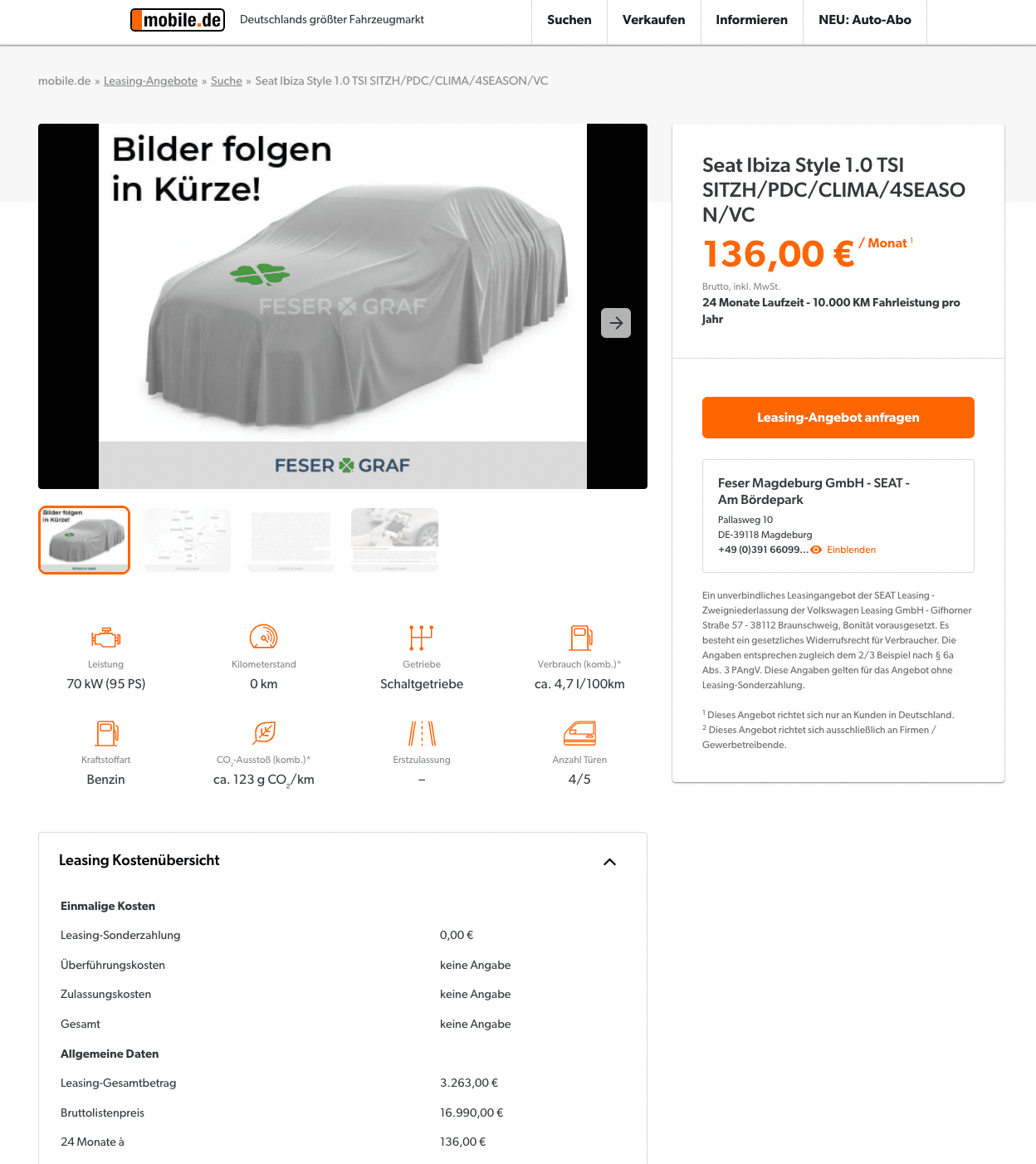
Task: Click the engine power Leistung icon
Action: pyautogui.click(x=106, y=638)
